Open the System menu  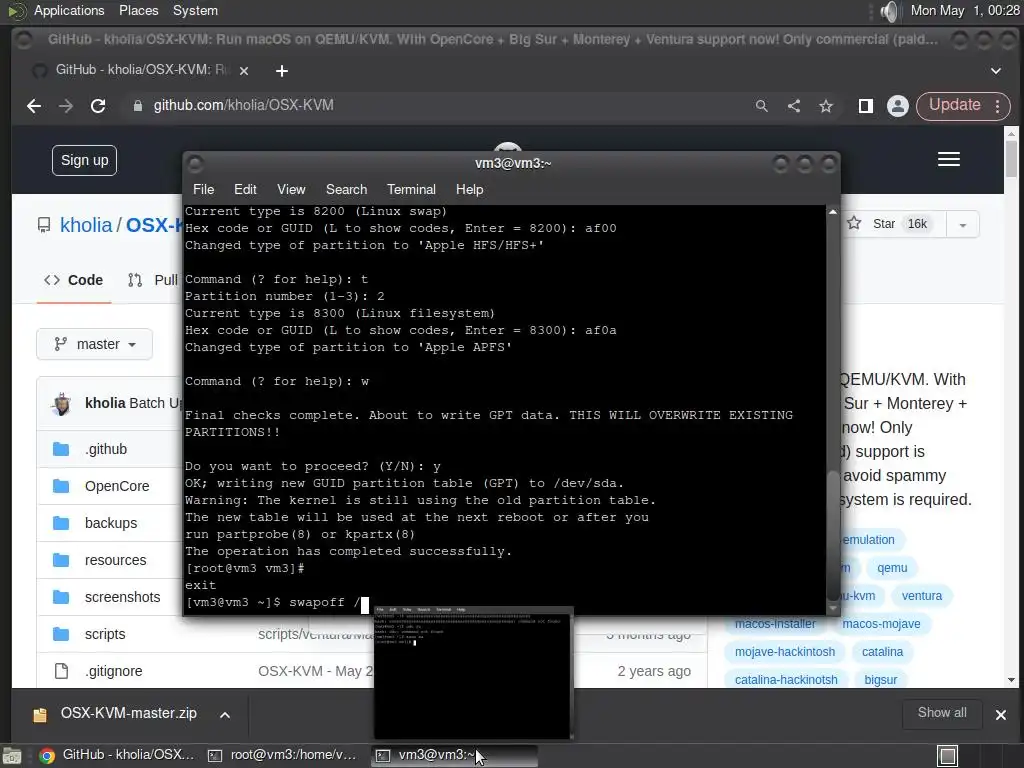pyautogui.click(x=195, y=10)
